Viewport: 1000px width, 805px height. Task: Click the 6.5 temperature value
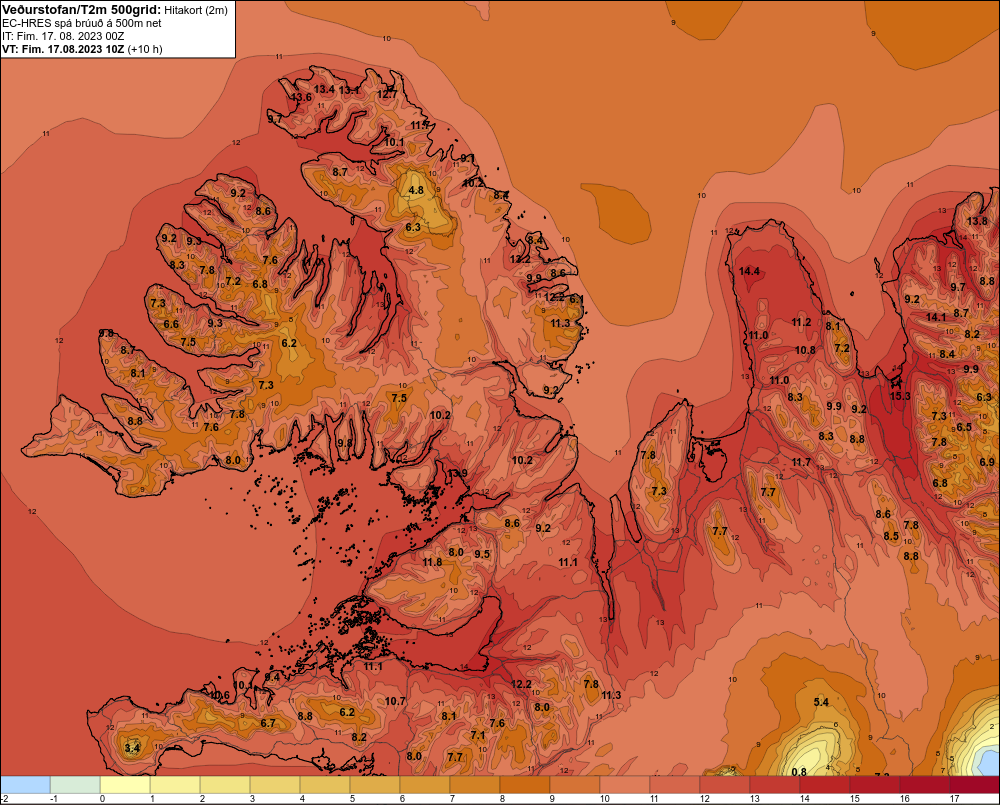tap(964, 427)
